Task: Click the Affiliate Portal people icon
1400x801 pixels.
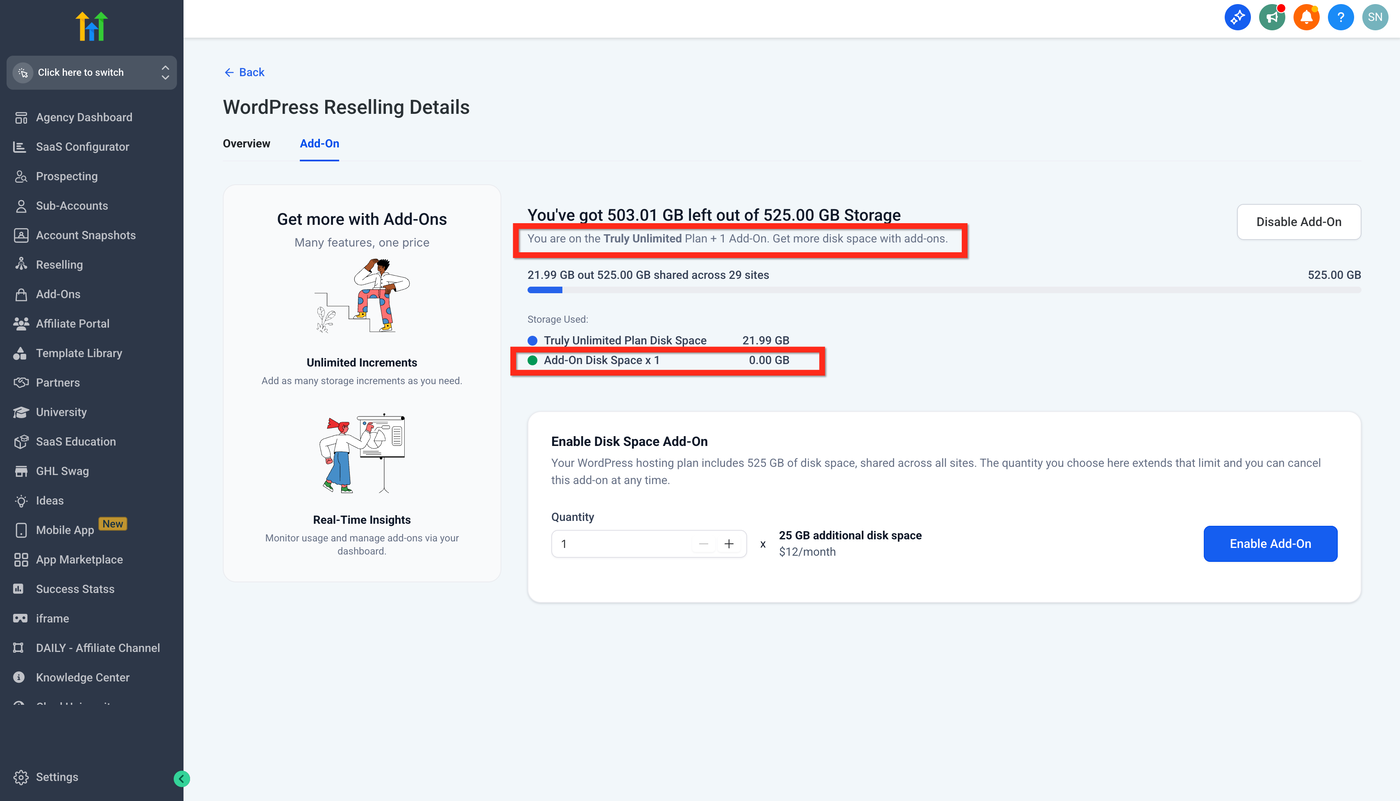Action: 21,324
